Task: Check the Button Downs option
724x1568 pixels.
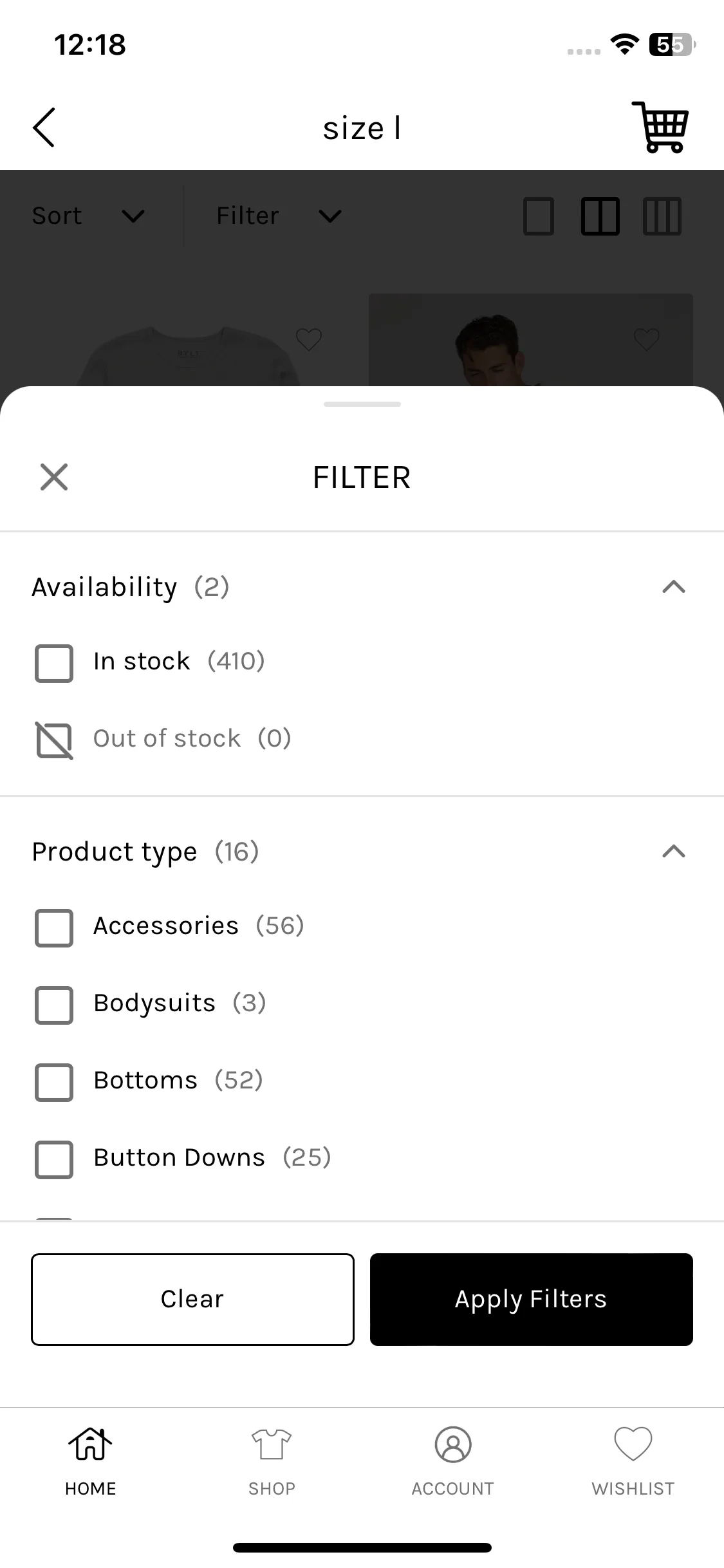Action: point(54,1159)
